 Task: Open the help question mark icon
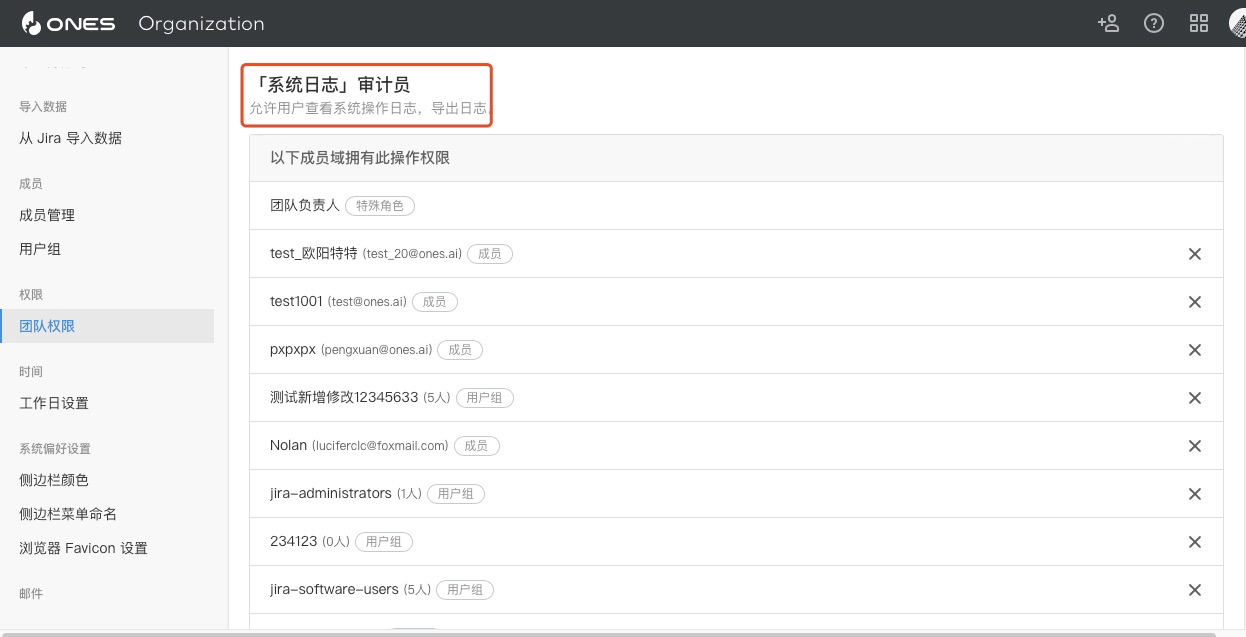(1154, 23)
